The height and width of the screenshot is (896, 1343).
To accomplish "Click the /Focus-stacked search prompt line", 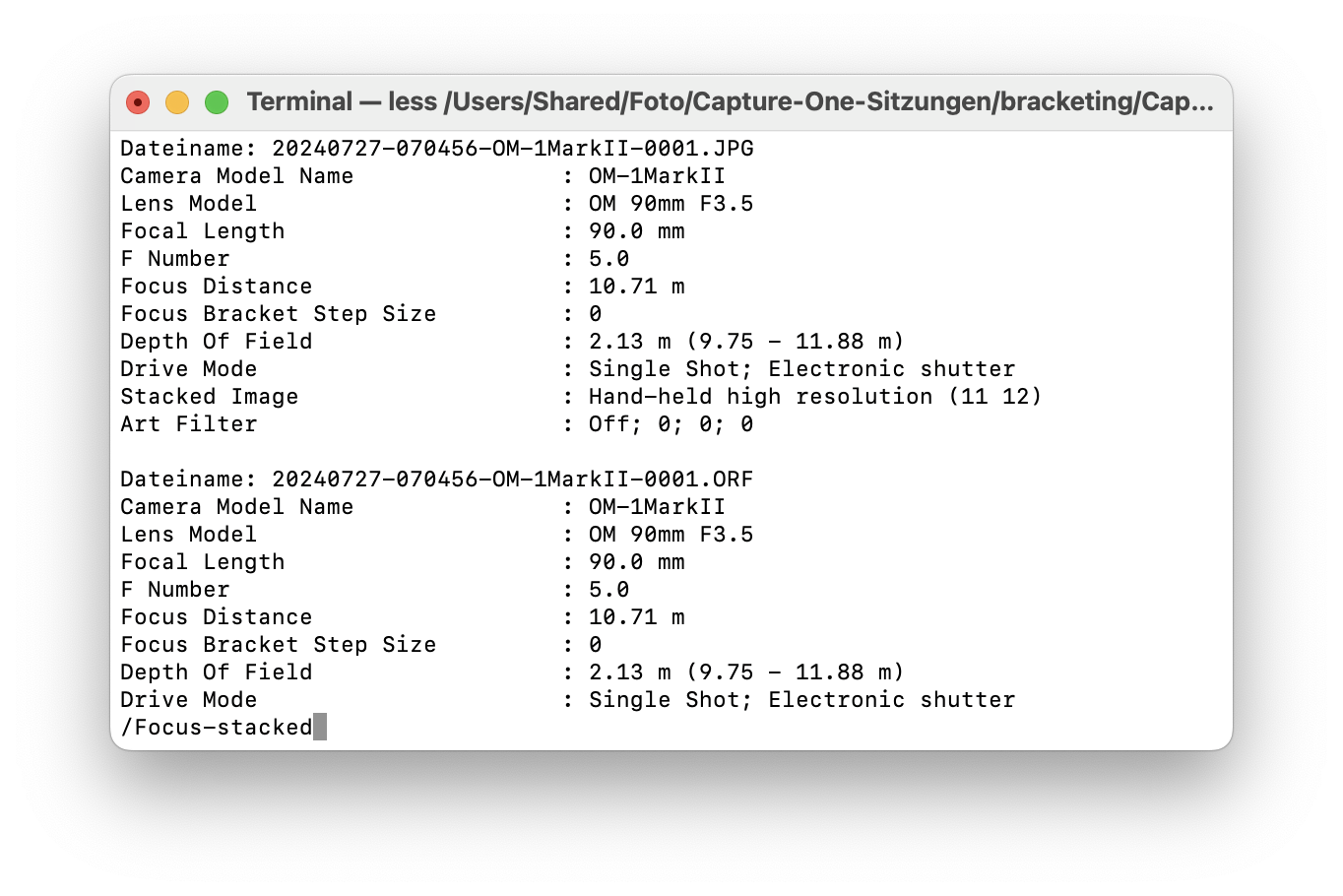I will point(217,728).
